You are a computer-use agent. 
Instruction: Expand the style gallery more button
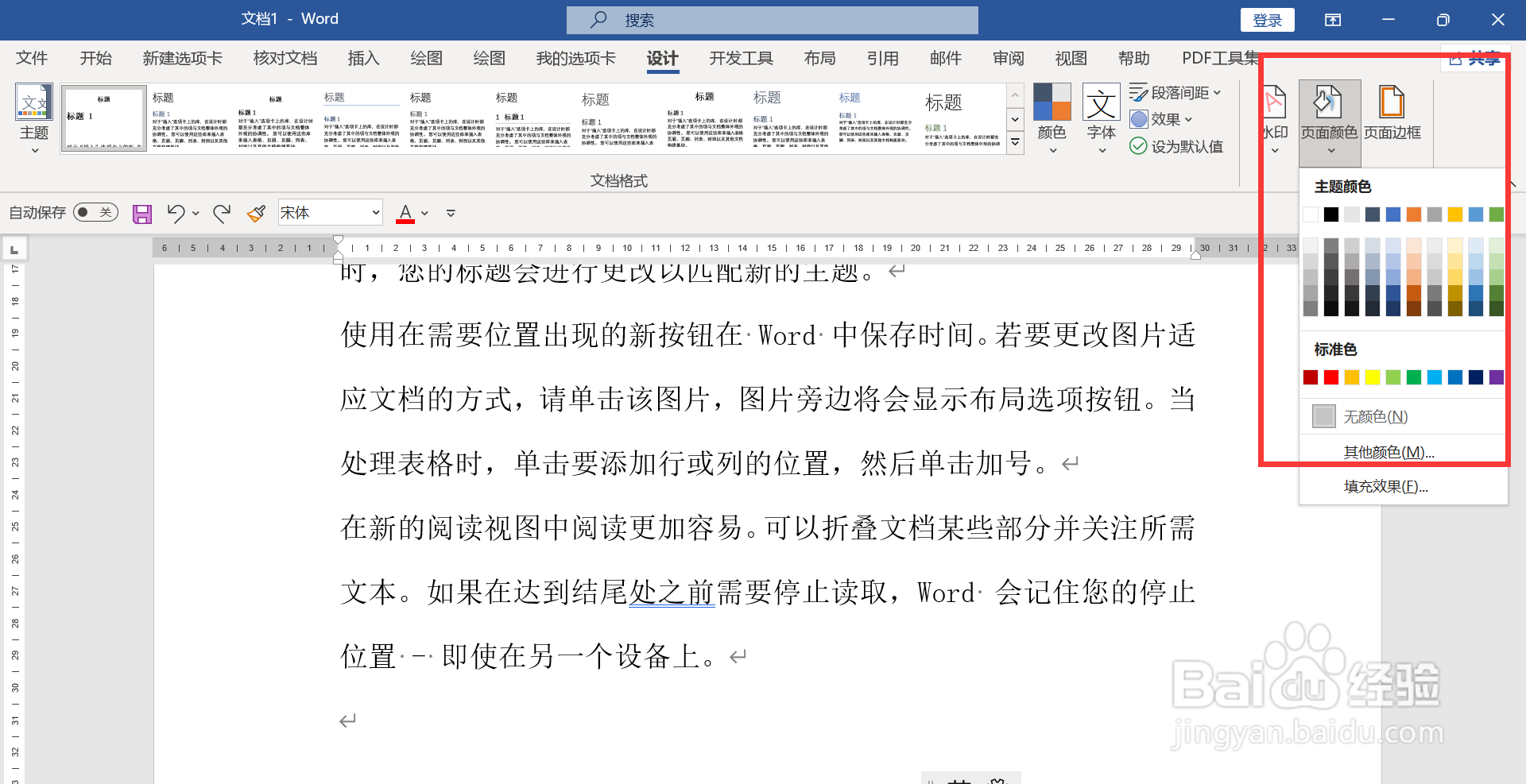click(x=1015, y=143)
